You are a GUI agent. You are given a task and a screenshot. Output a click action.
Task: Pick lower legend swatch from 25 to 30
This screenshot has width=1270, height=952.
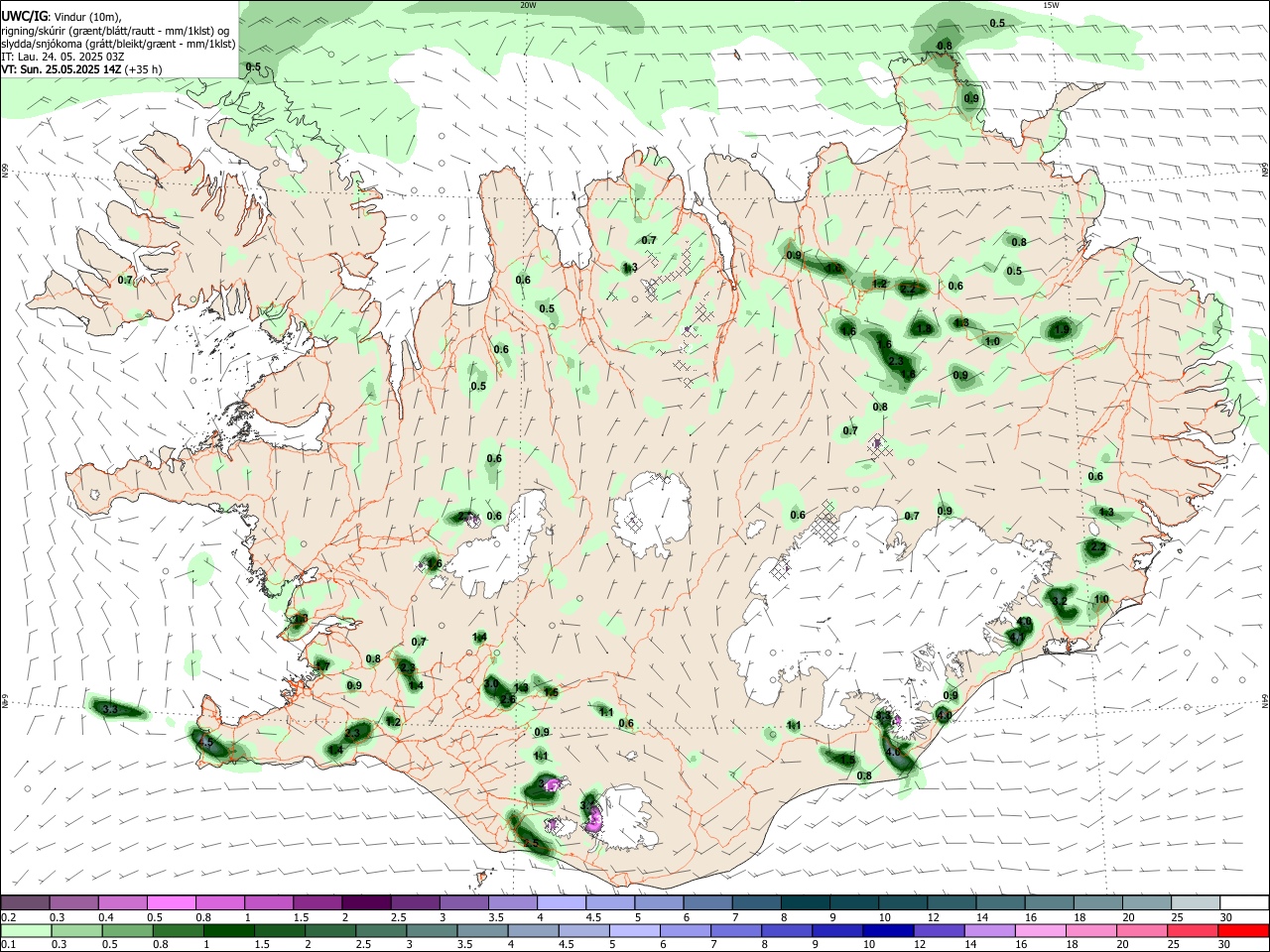coord(1193,930)
